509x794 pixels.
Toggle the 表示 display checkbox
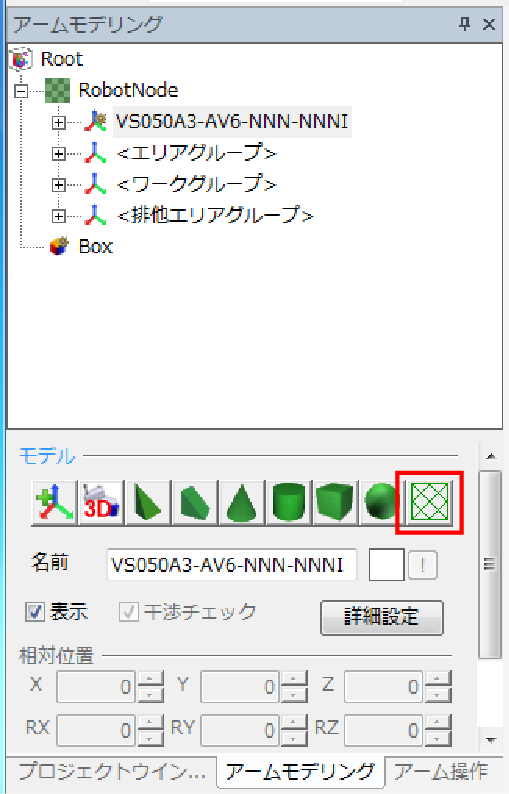35,612
